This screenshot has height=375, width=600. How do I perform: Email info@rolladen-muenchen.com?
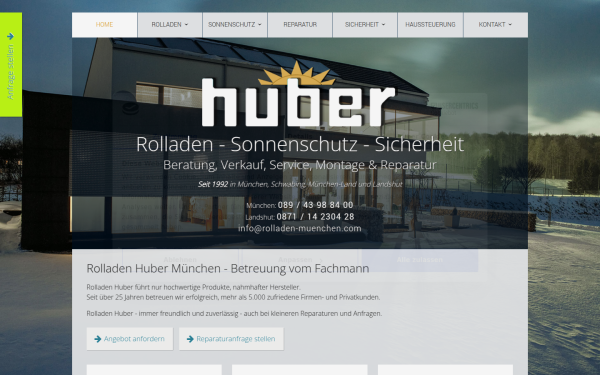click(x=300, y=228)
